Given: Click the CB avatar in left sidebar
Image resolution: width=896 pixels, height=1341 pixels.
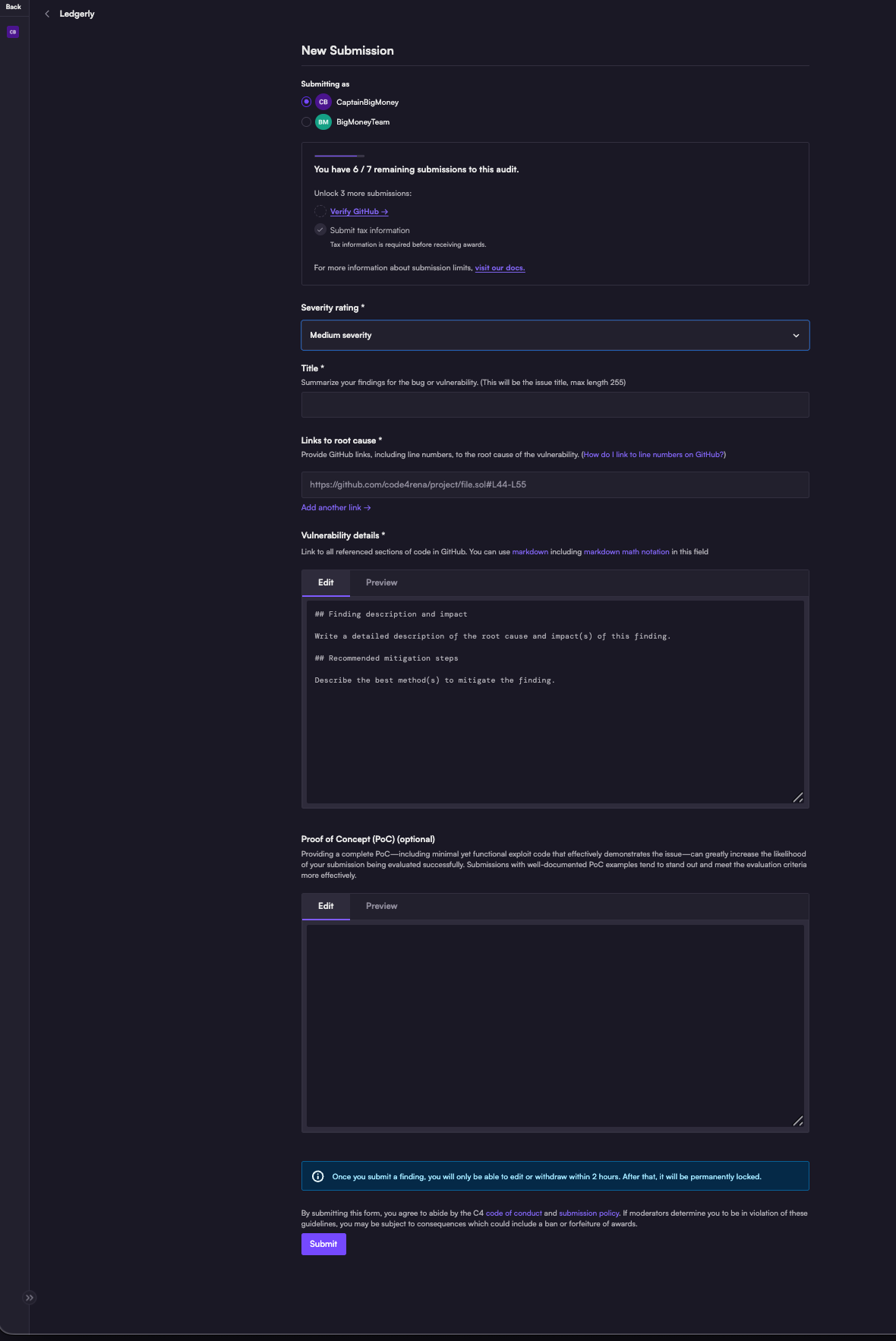Looking at the screenshot, I should (x=13, y=32).
